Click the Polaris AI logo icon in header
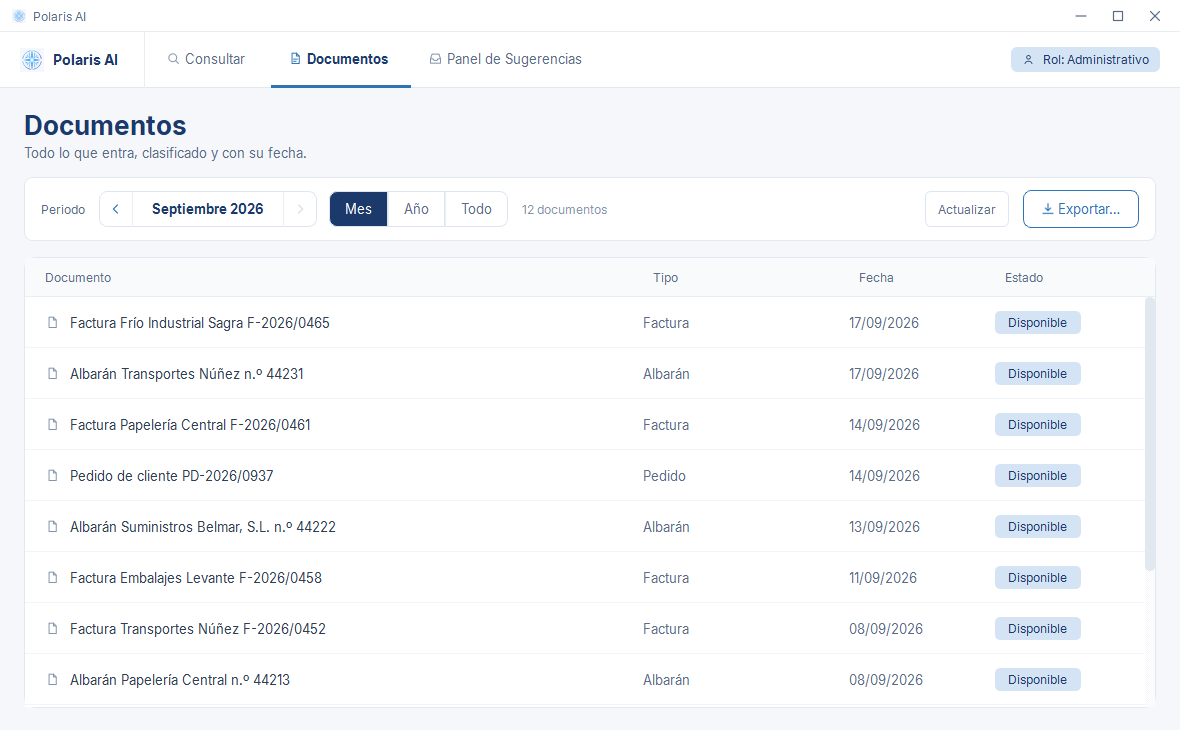 (x=32, y=59)
